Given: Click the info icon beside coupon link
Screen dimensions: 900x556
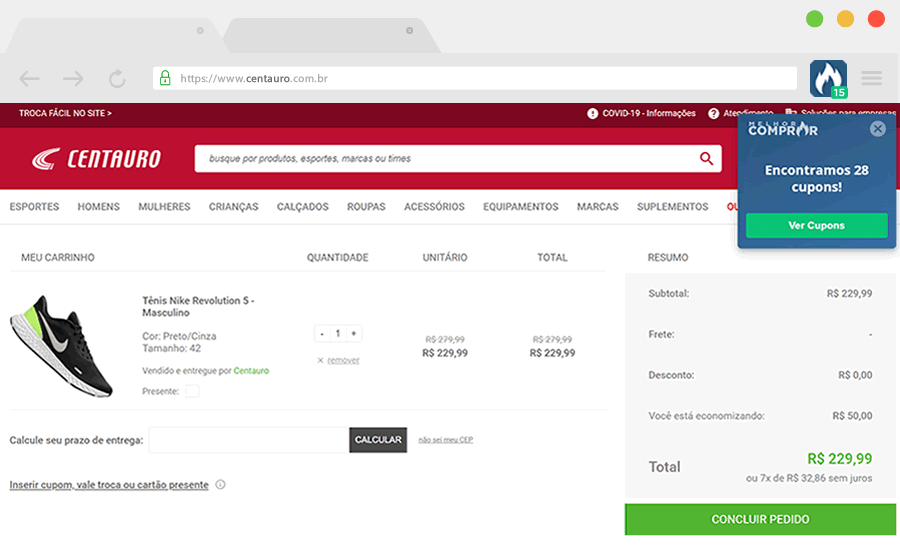Looking at the screenshot, I should [220, 485].
